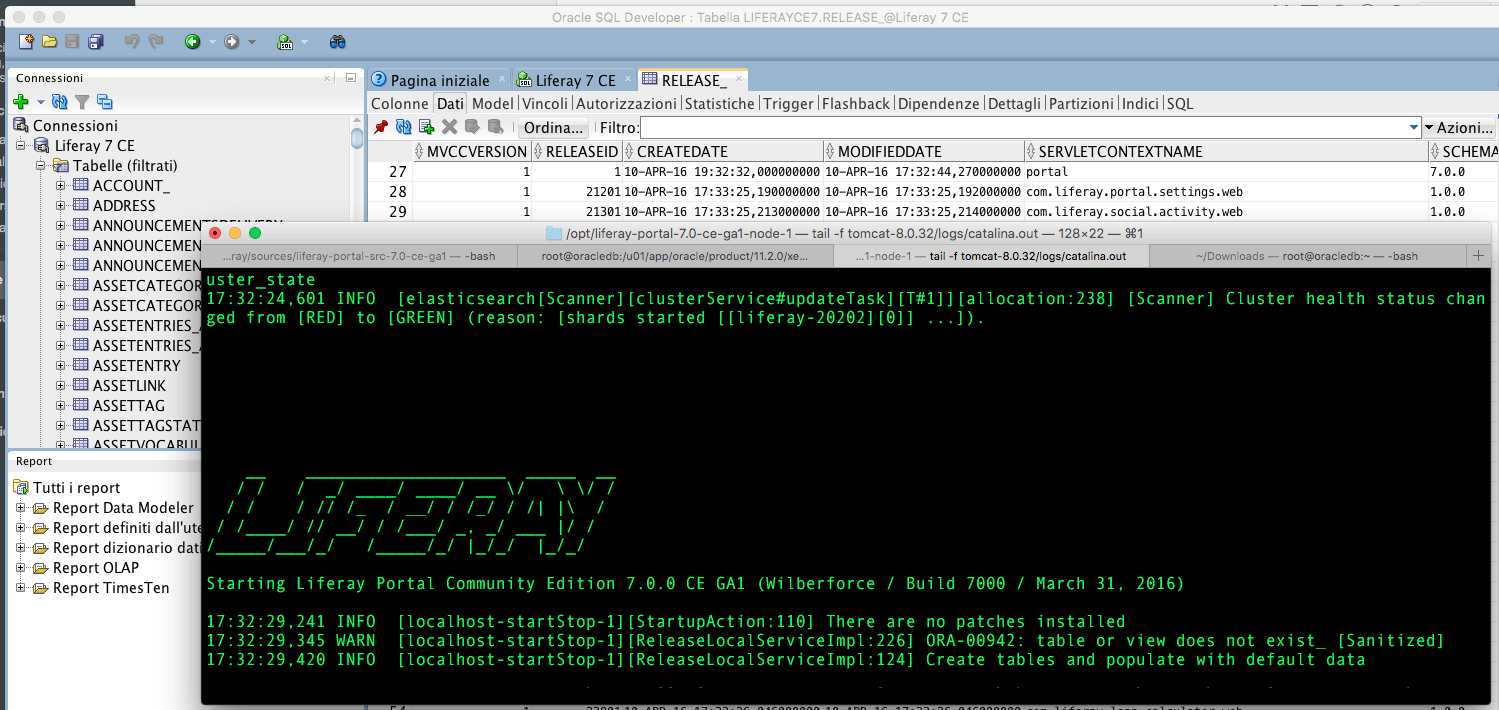Minimize the Connessioni panel
This screenshot has width=1499, height=710.
tap(350, 77)
